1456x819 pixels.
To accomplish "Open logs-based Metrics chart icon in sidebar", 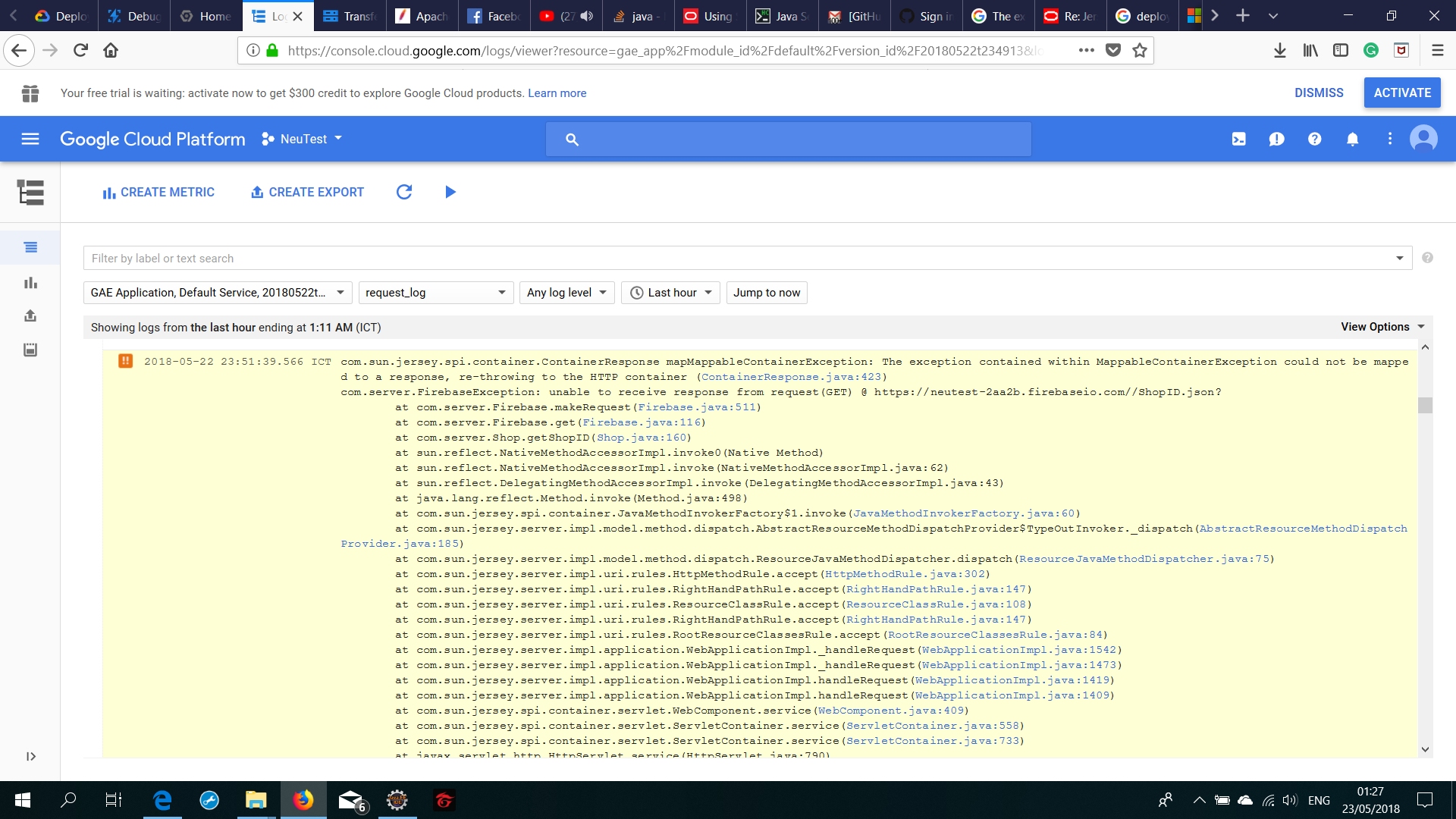I will [30, 283].
